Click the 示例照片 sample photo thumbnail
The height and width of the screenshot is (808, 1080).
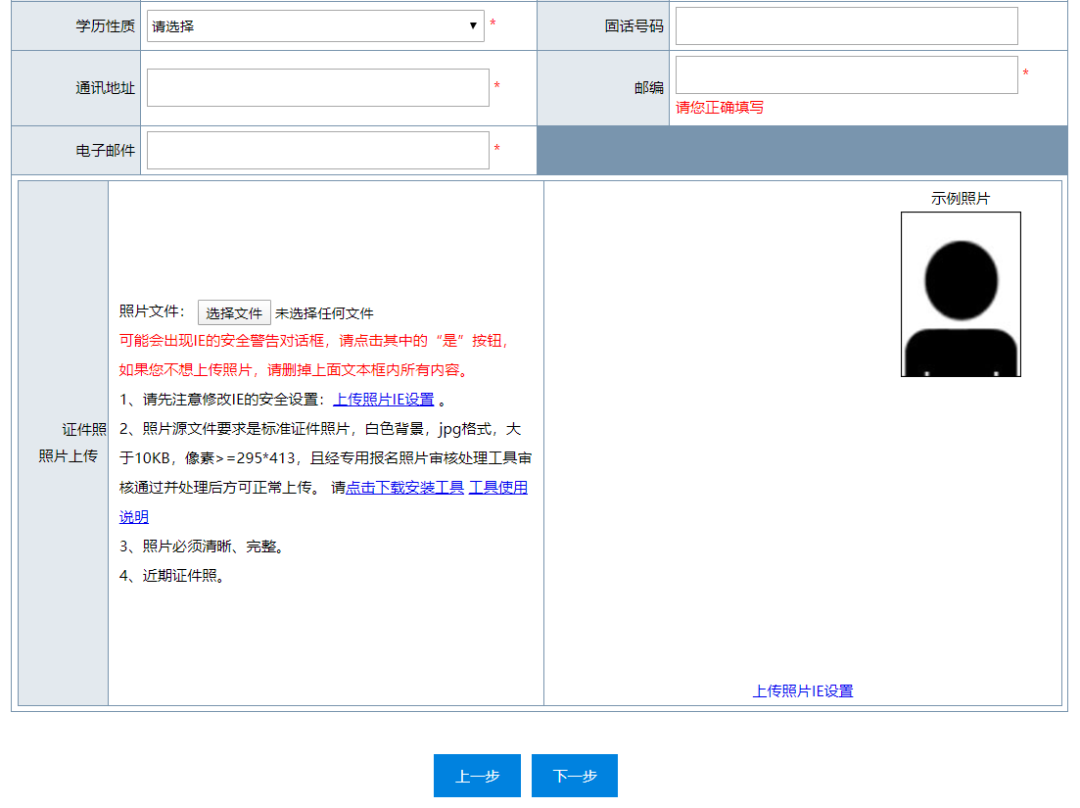960,294
